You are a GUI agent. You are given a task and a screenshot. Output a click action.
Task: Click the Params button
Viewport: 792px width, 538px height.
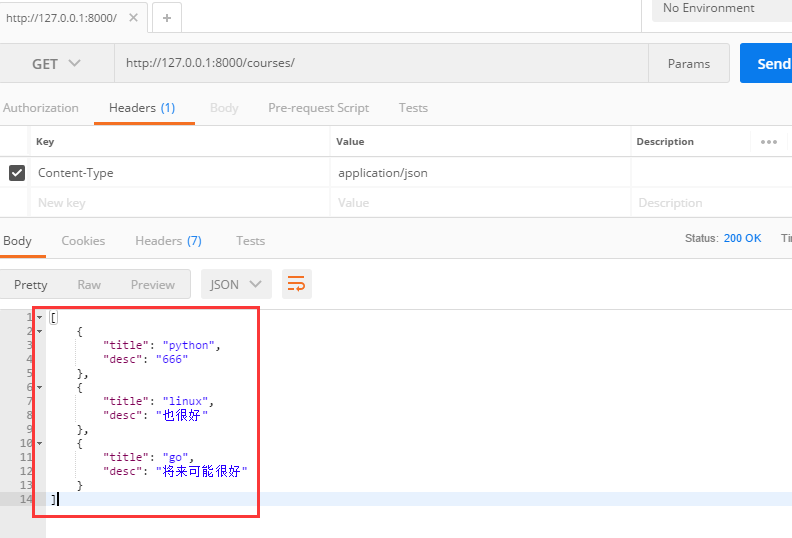point(689,64)
